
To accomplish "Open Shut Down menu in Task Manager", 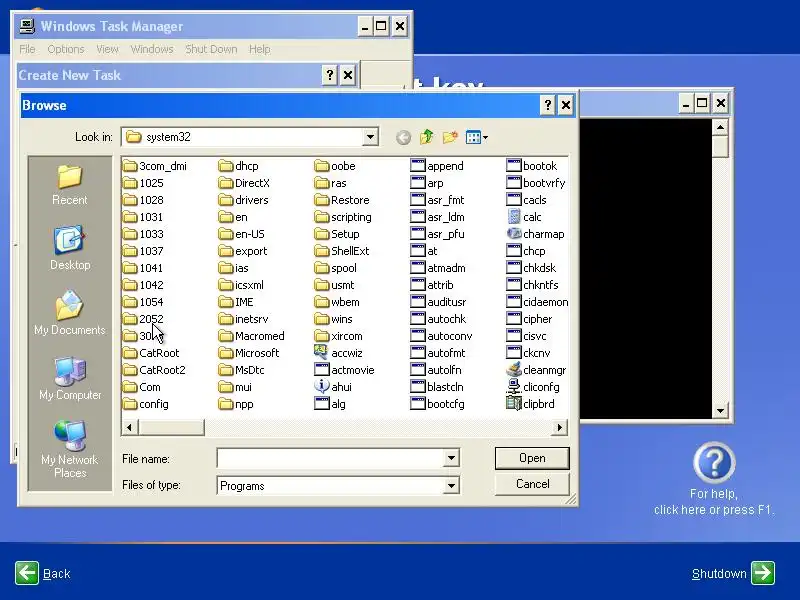I will coord(211,49).
